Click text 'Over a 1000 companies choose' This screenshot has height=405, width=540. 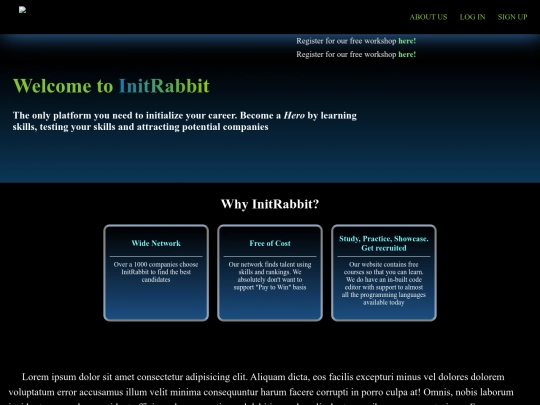pos(156,264)
